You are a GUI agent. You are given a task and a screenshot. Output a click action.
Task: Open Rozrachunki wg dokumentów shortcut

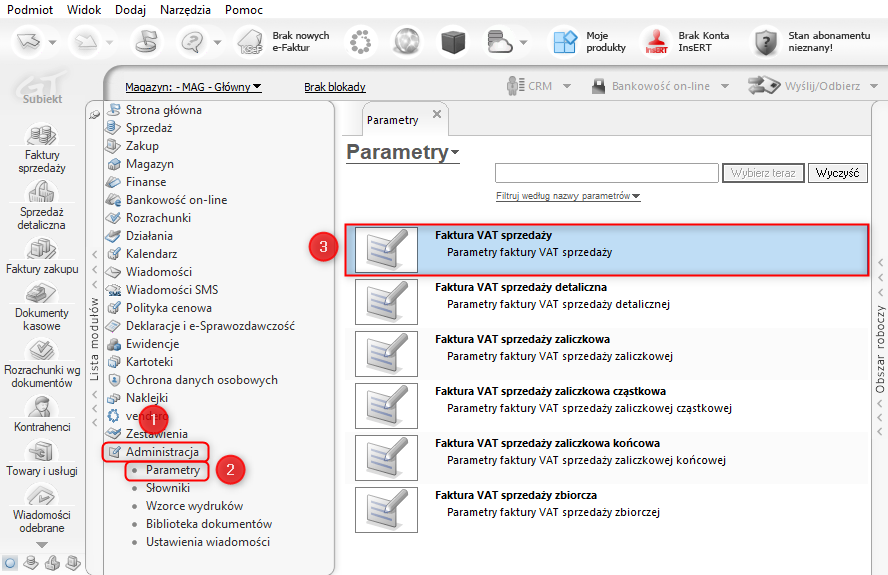point(42,364)
